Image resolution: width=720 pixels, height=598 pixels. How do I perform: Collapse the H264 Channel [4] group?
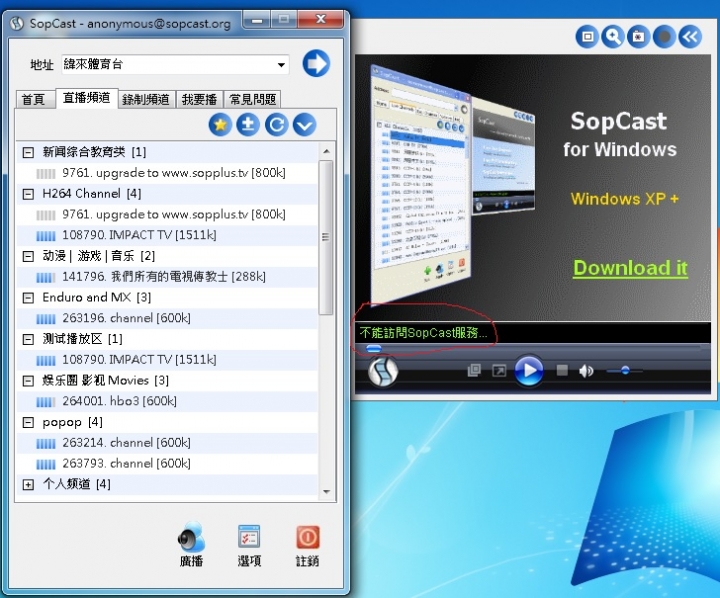28,194
